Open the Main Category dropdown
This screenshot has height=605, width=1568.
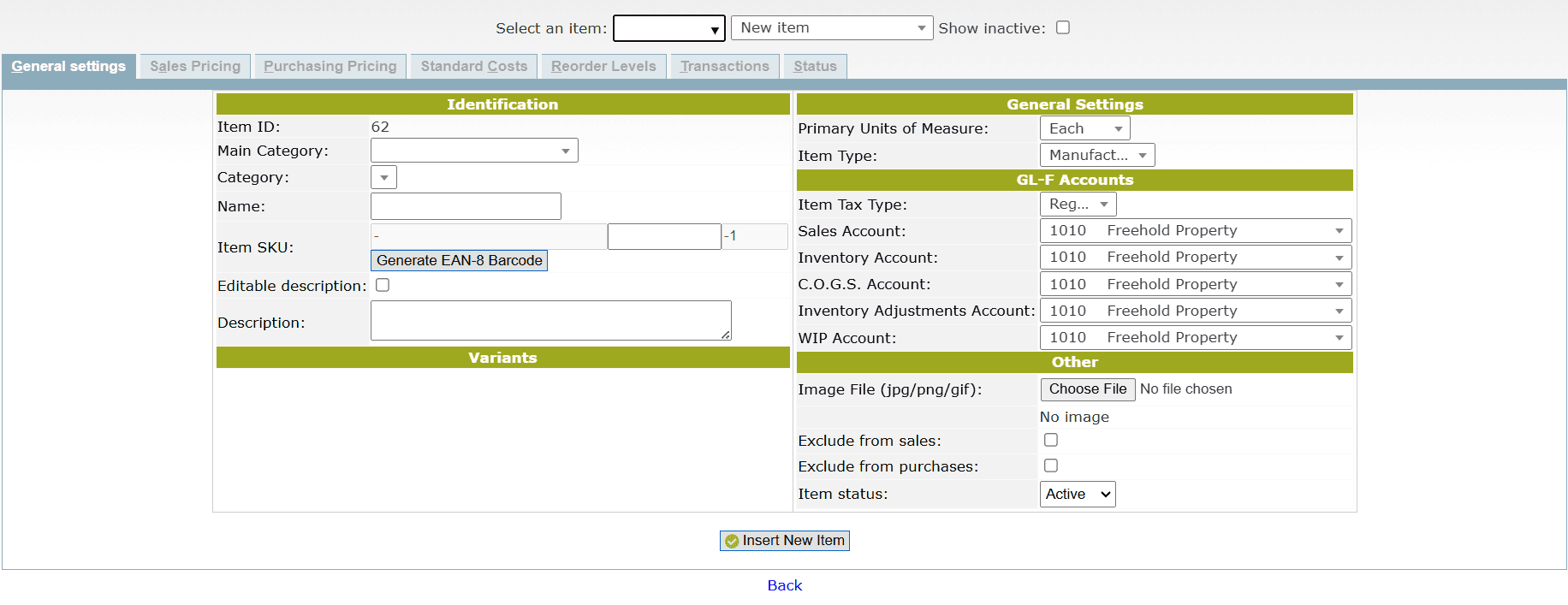point(474,151)
